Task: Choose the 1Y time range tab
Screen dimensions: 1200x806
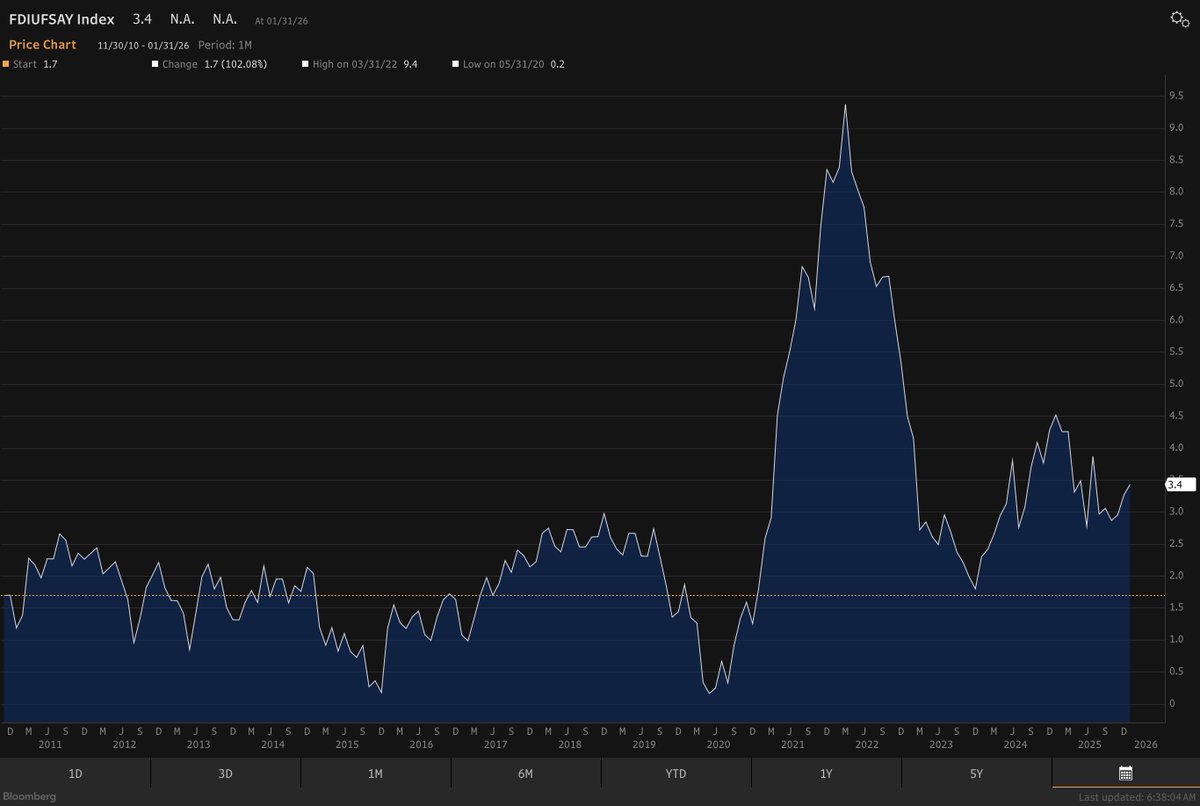Action: pos(826,773)
